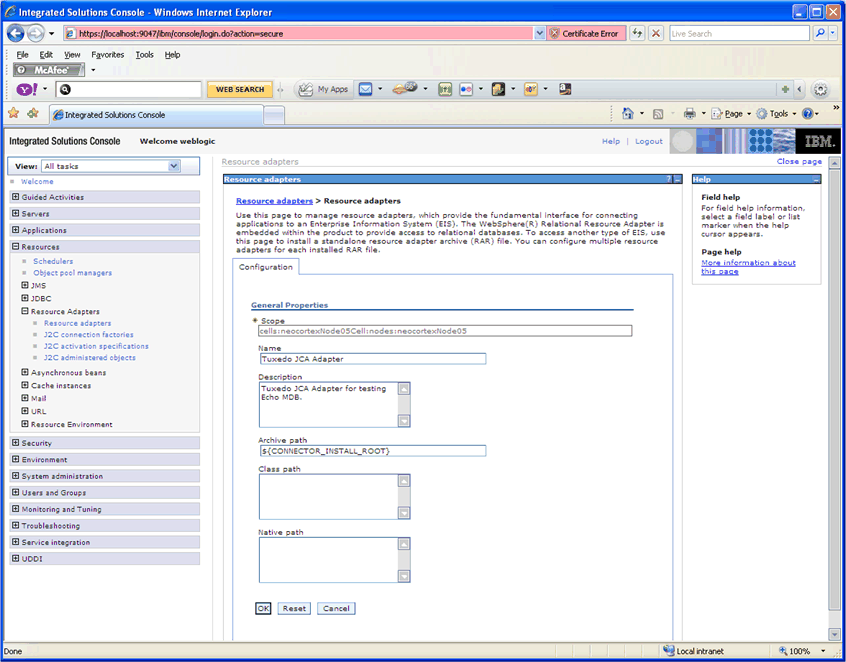Image resolution: width=846 pixels, height=662 pixels.
Task: Click the Yahoo! toolbar logo
Action: tap(27, 89)
